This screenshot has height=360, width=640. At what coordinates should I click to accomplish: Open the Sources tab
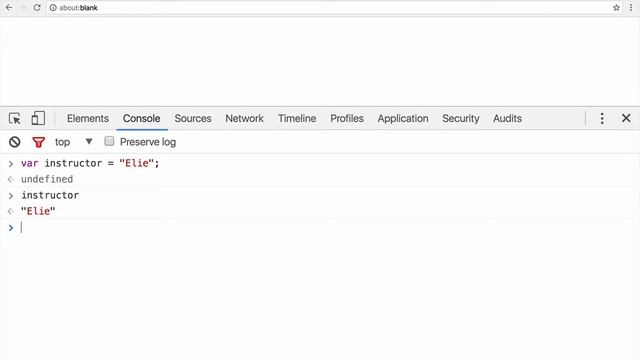[193, 118]
